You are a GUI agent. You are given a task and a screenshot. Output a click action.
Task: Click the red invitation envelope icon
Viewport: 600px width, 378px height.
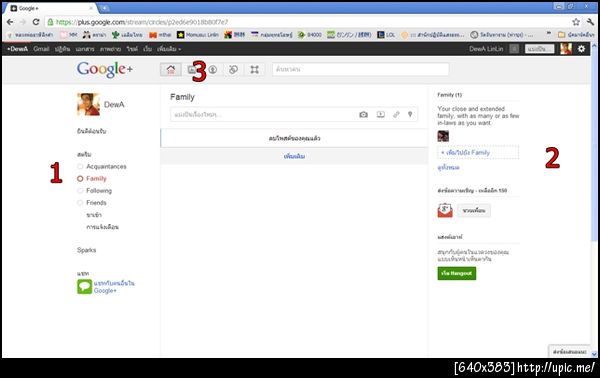coord(445,210)
